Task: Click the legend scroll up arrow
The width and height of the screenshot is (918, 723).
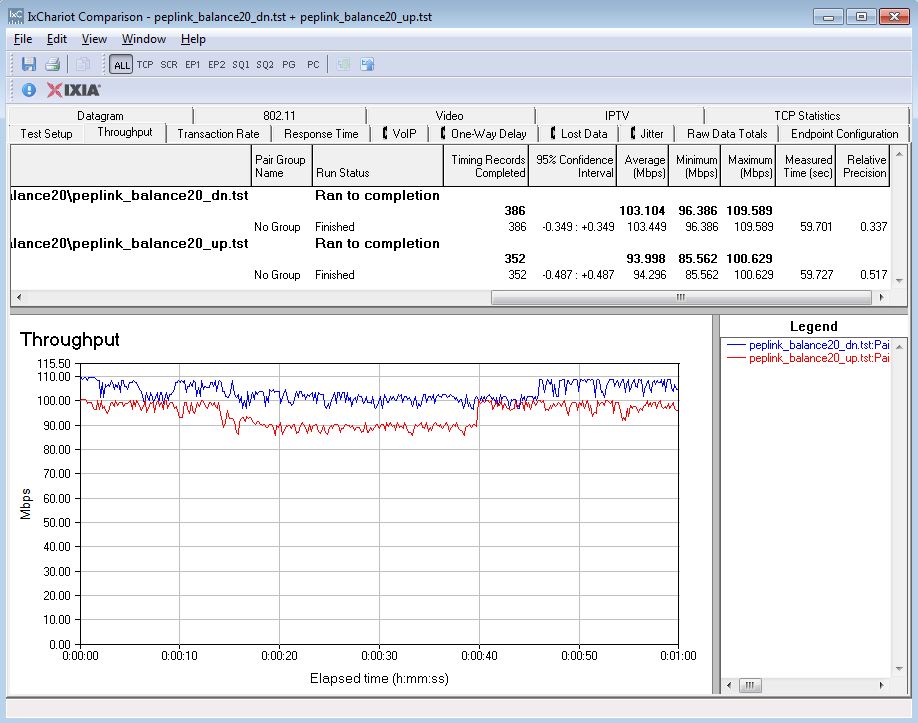Action: pos(900,347)
